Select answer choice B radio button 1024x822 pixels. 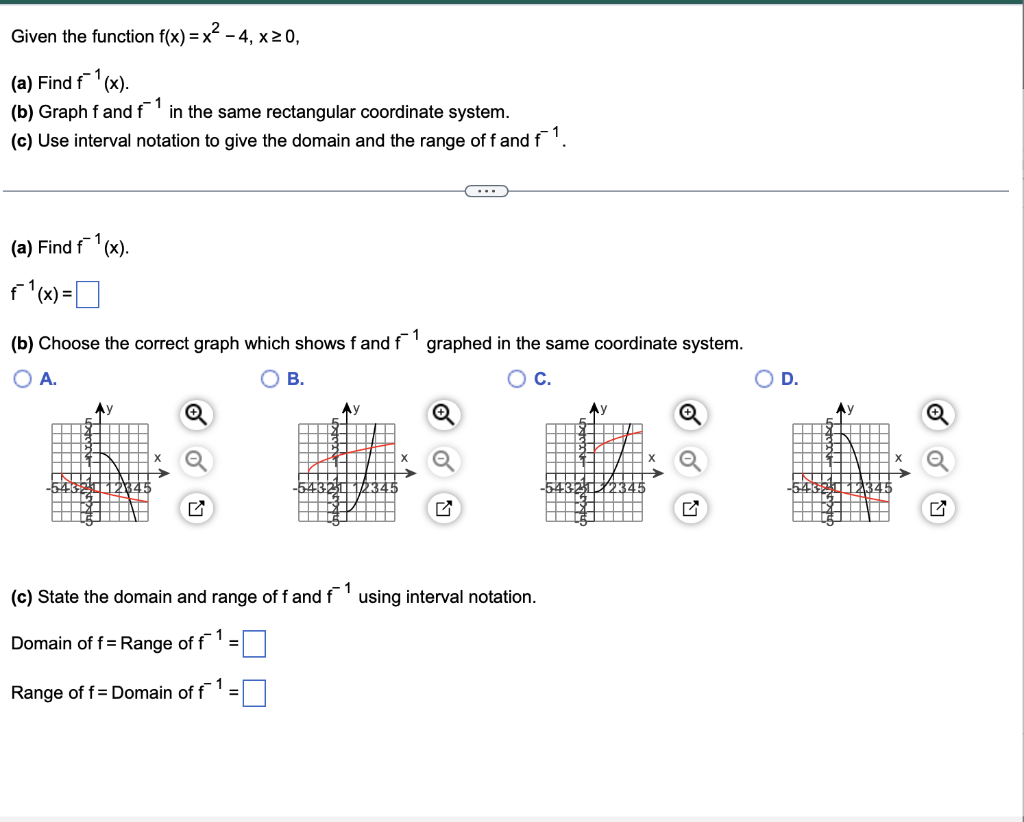click(x=269, y=378)
